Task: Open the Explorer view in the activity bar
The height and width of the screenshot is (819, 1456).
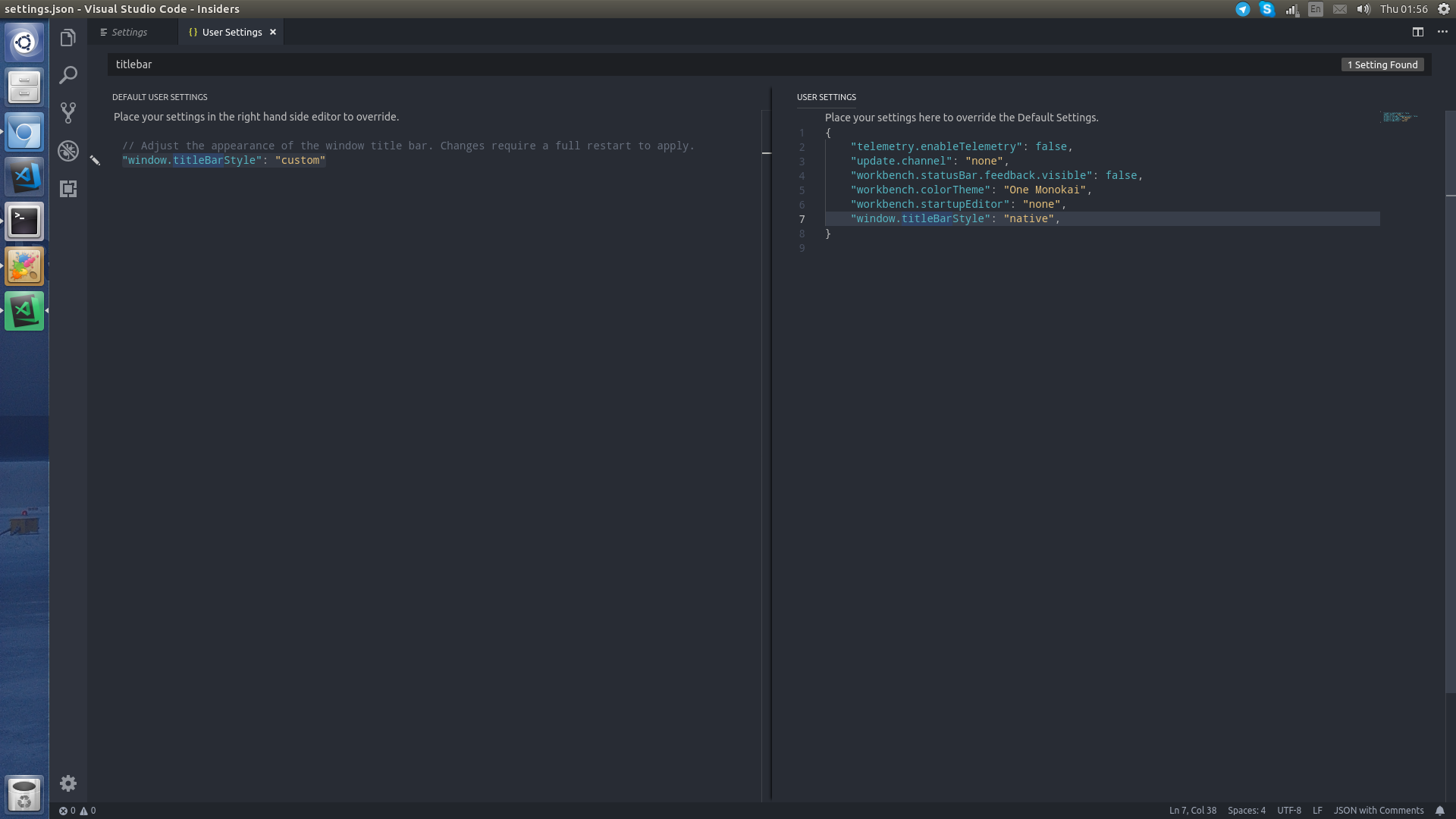Action: coord(68,36)
